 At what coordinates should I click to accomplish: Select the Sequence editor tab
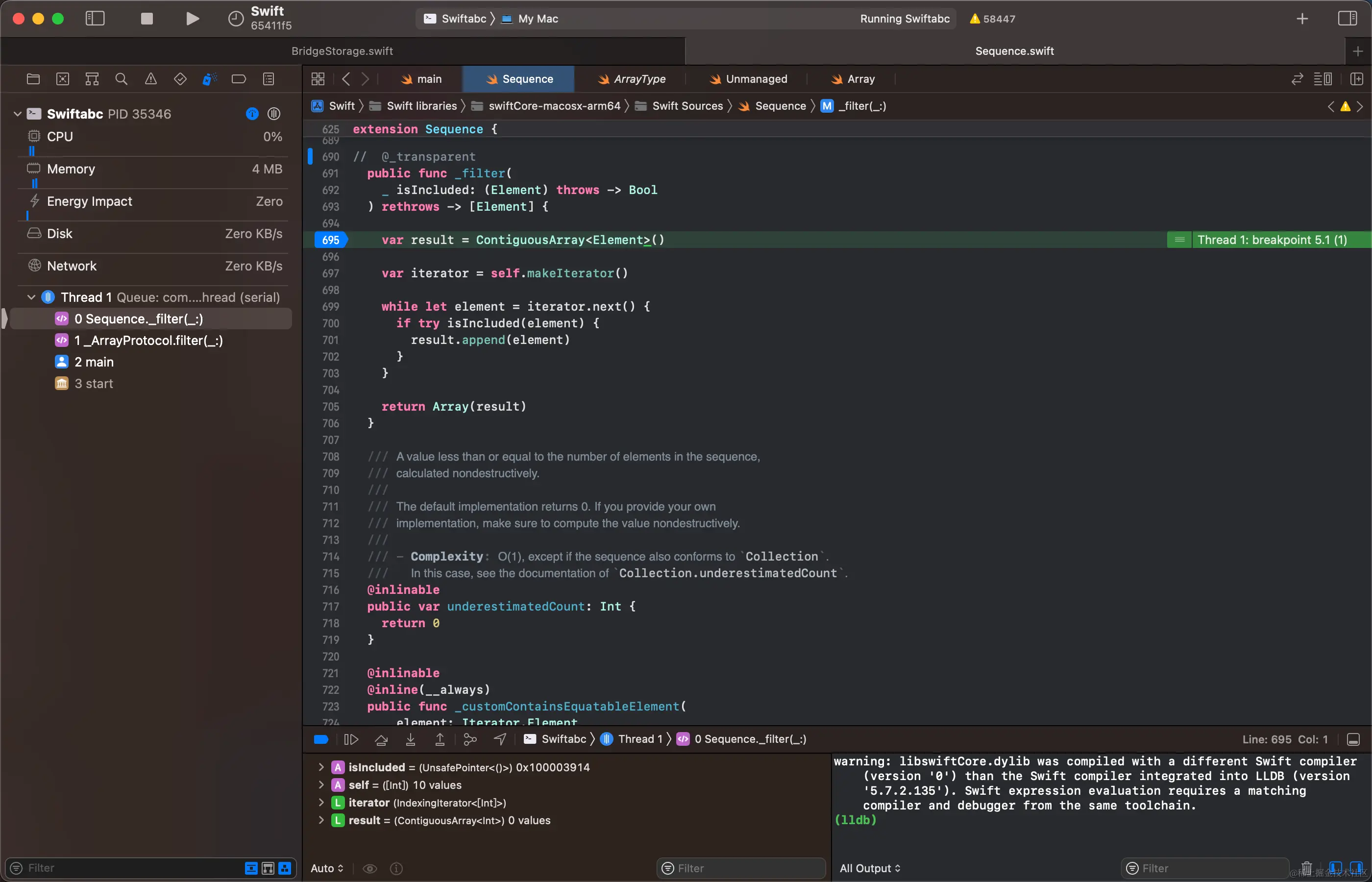pyautogui.click(x=519, y=79)
